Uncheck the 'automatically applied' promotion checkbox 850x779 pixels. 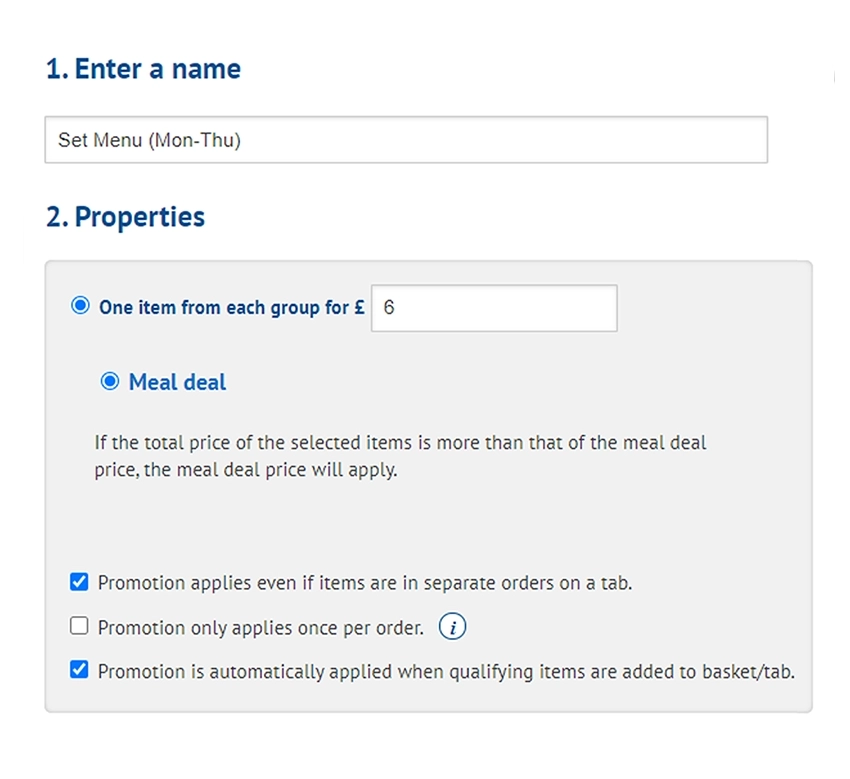click(x=79, y=669)
